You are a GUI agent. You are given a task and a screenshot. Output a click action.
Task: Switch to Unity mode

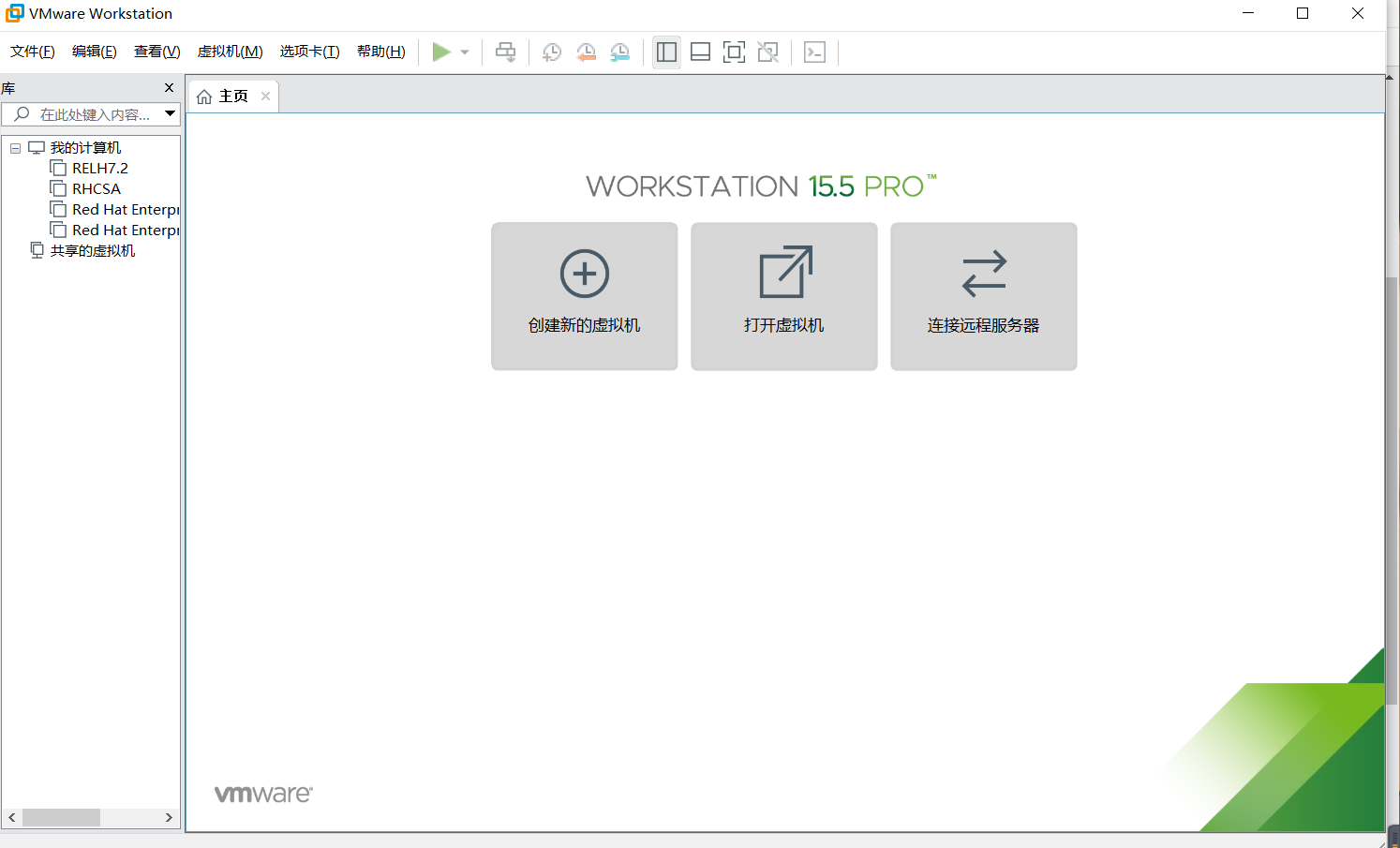pos(767,52)
